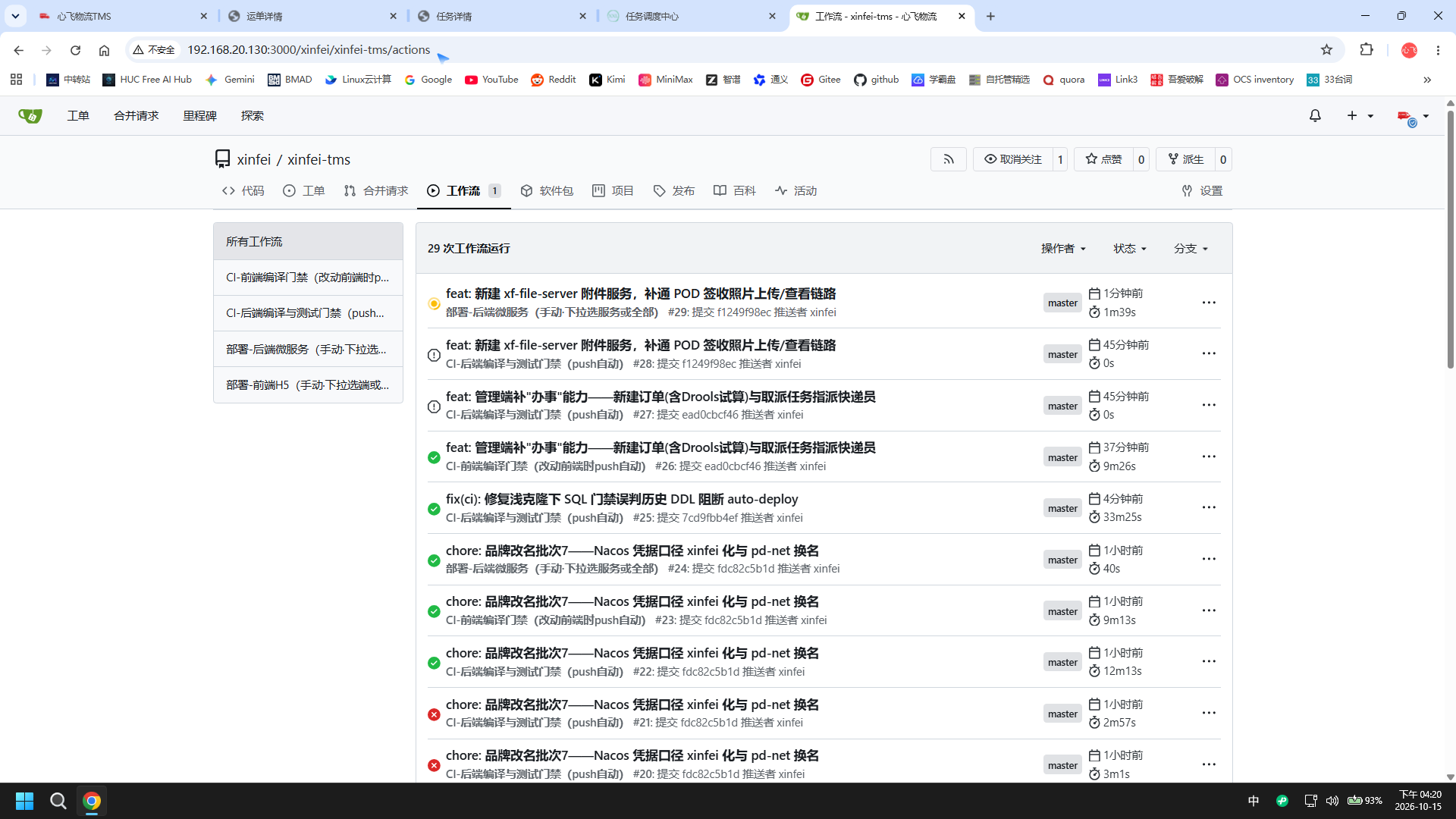Click the running status icon of run #29
1456x819 pixels.
(x=434, y=303)
